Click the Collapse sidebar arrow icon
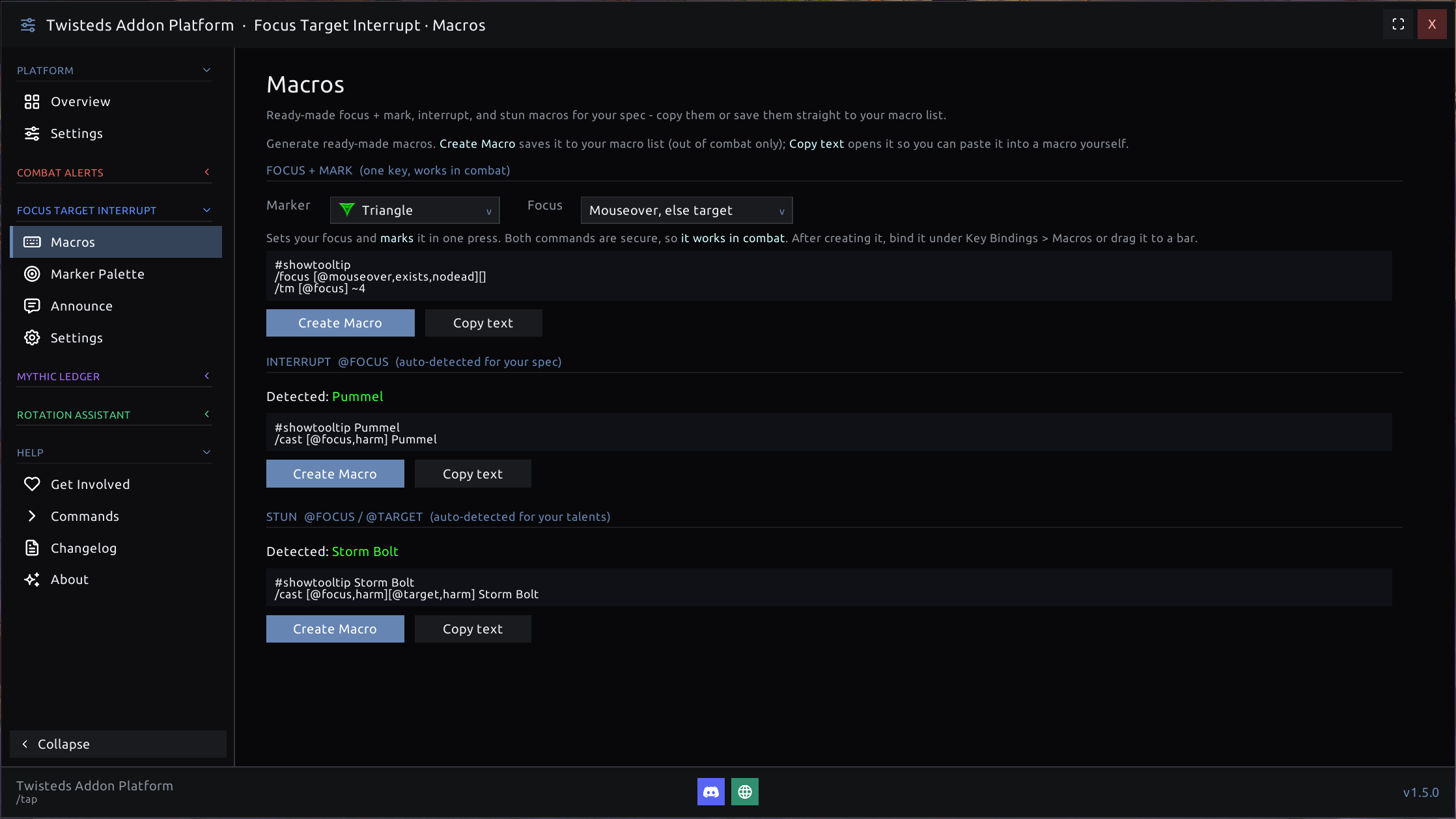This screenshot has height=819, width=1456. click(25, 744)
